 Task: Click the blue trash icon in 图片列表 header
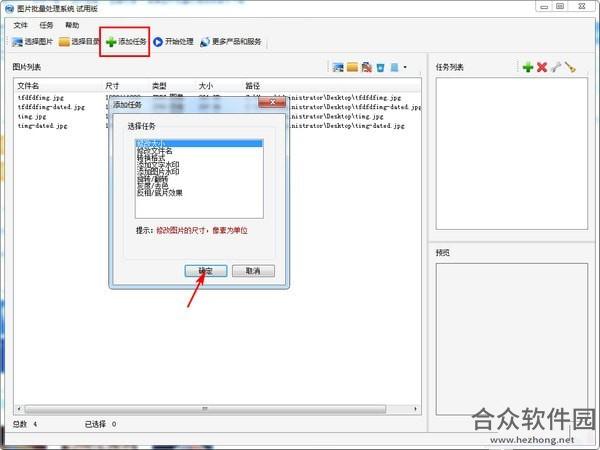pyautogui.click(x=380, y=67)
